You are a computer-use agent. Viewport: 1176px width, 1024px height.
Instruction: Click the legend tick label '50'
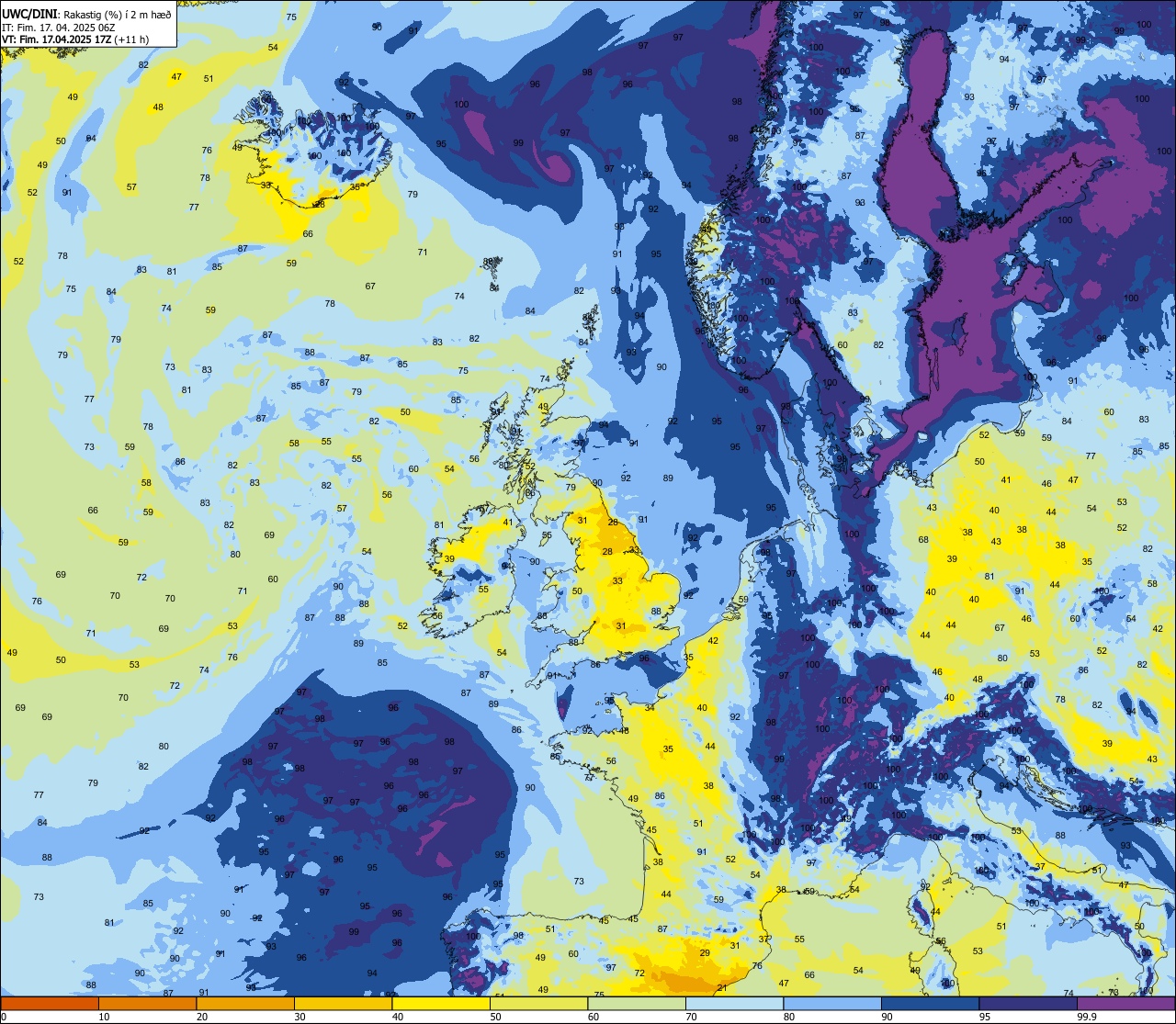tap(495, 1017)
